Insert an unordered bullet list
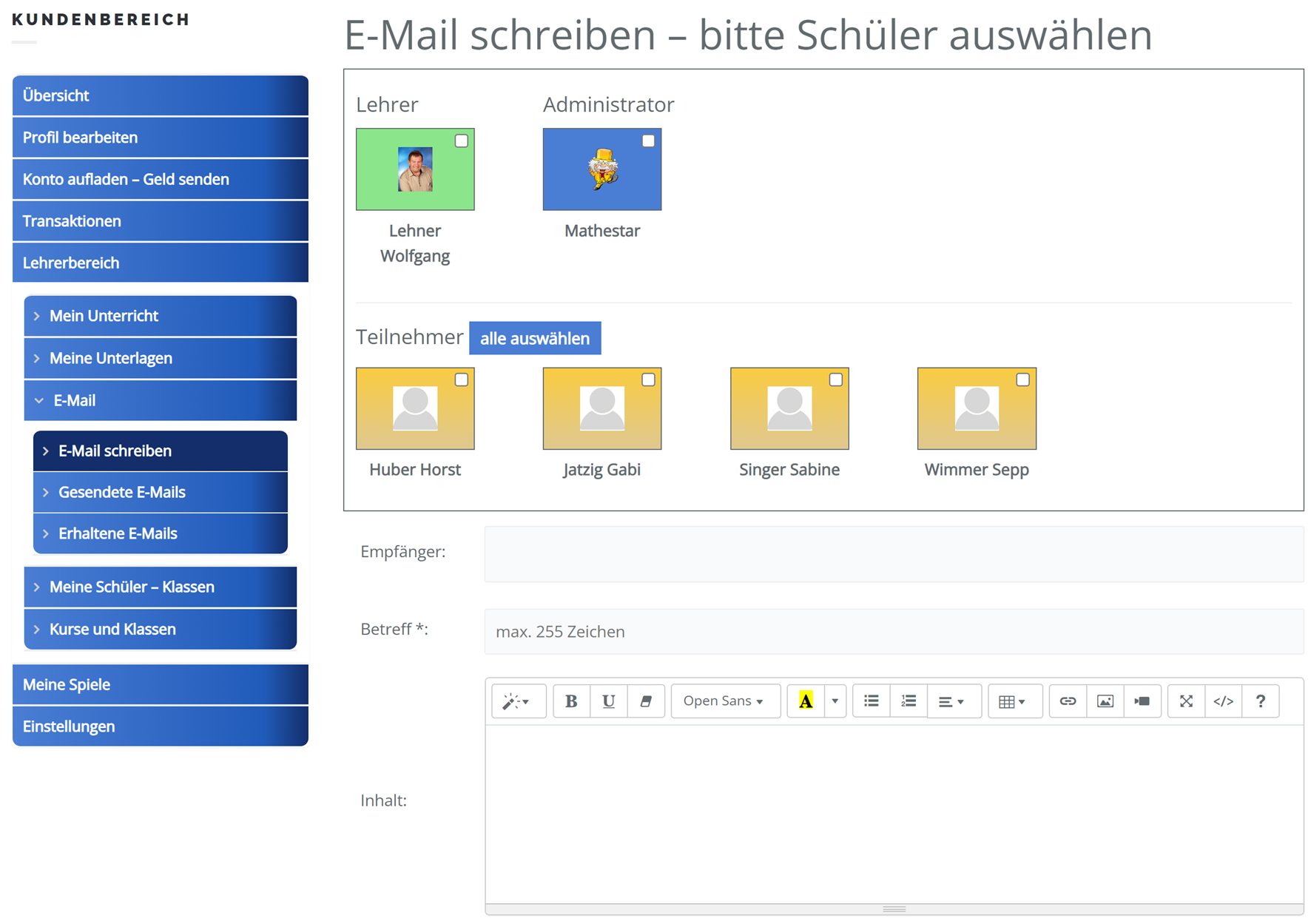 click(872, 701)
